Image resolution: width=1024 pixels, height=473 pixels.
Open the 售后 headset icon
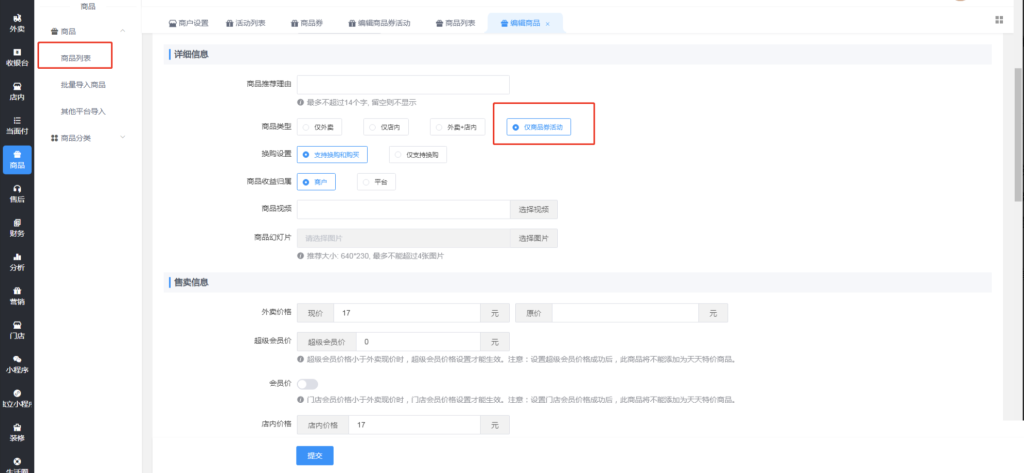pyautogui.click(x=17, y=192)
